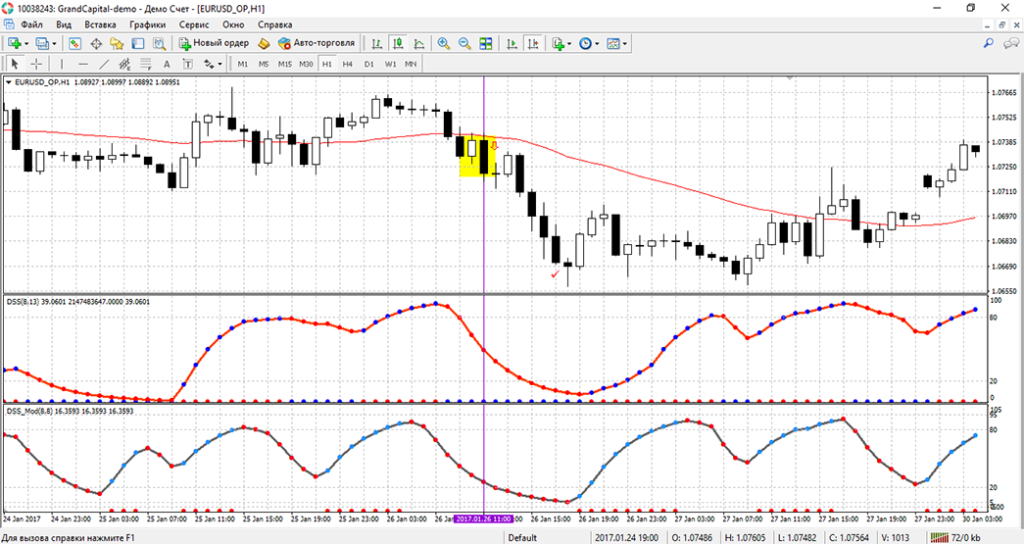Switch to the H4 timeframe

pyautogui.click(x=347, y=64)
